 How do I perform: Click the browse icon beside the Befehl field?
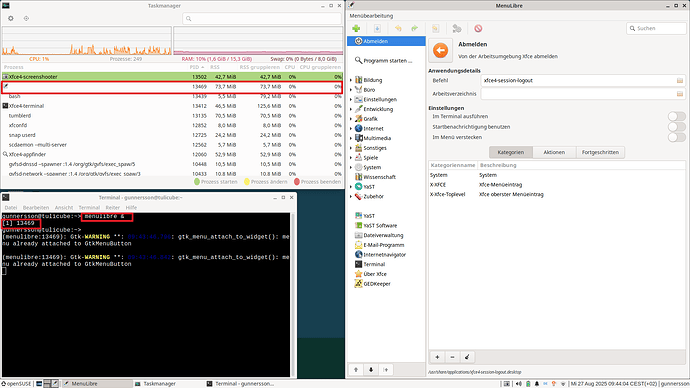point(680,81)
